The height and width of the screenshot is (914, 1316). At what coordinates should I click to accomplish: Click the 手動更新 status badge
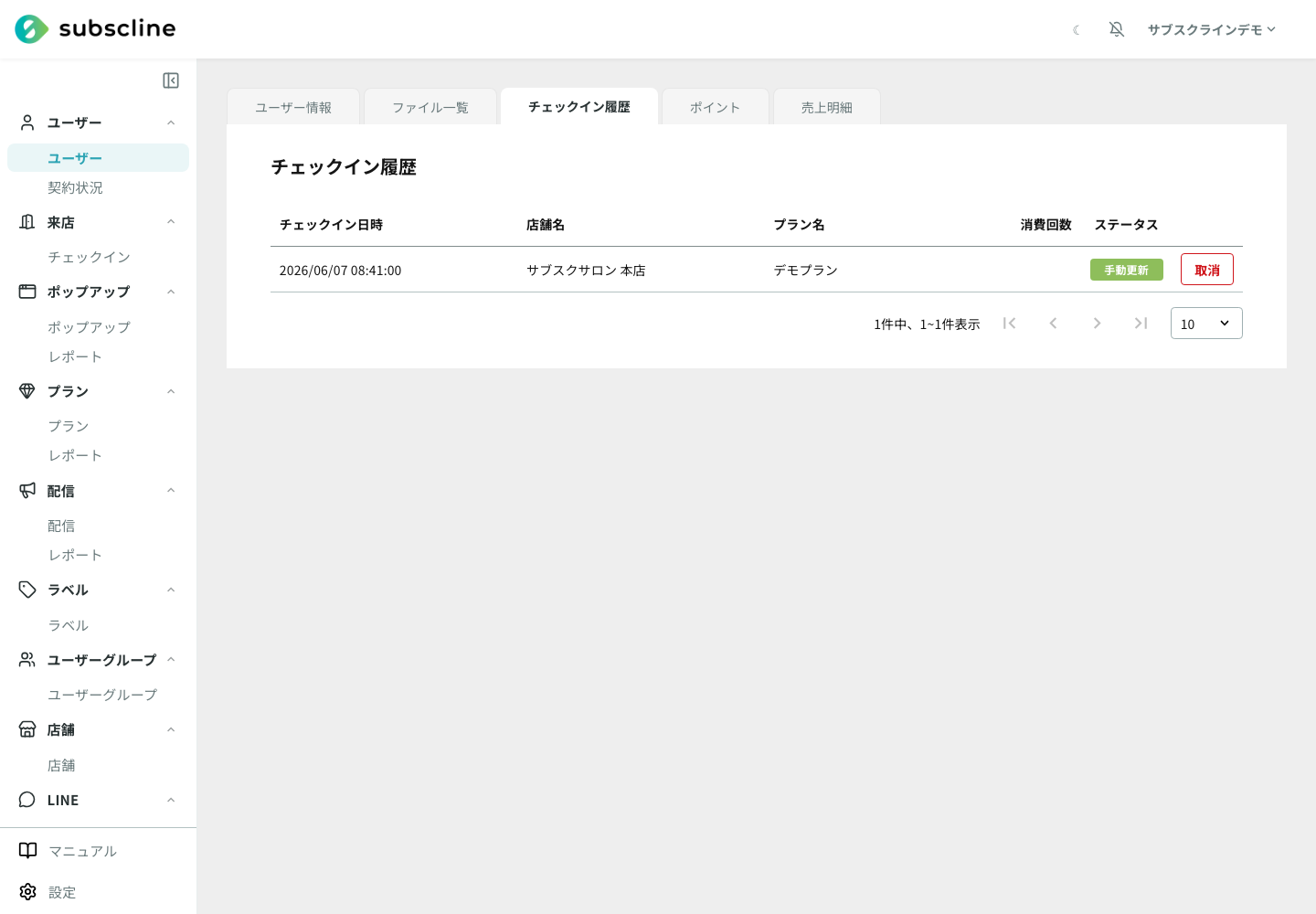1127,270
